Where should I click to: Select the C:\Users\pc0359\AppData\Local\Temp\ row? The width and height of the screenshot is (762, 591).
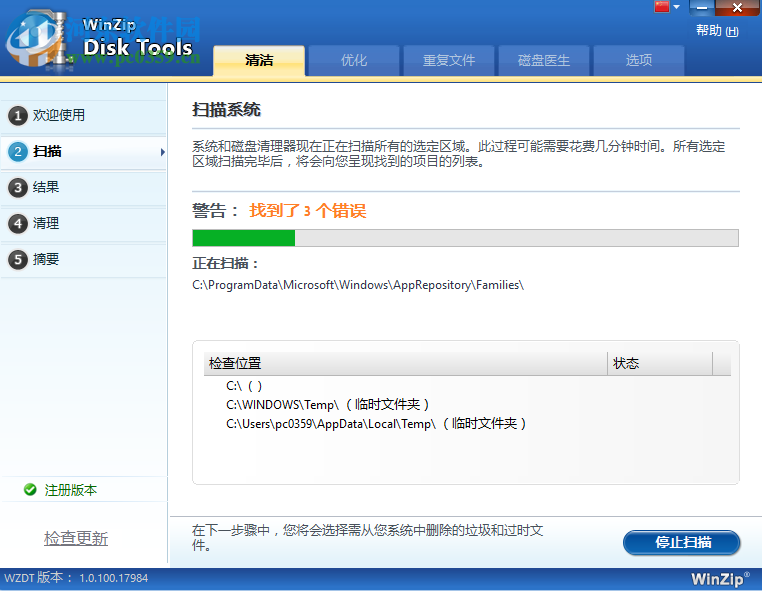[376, 424]
